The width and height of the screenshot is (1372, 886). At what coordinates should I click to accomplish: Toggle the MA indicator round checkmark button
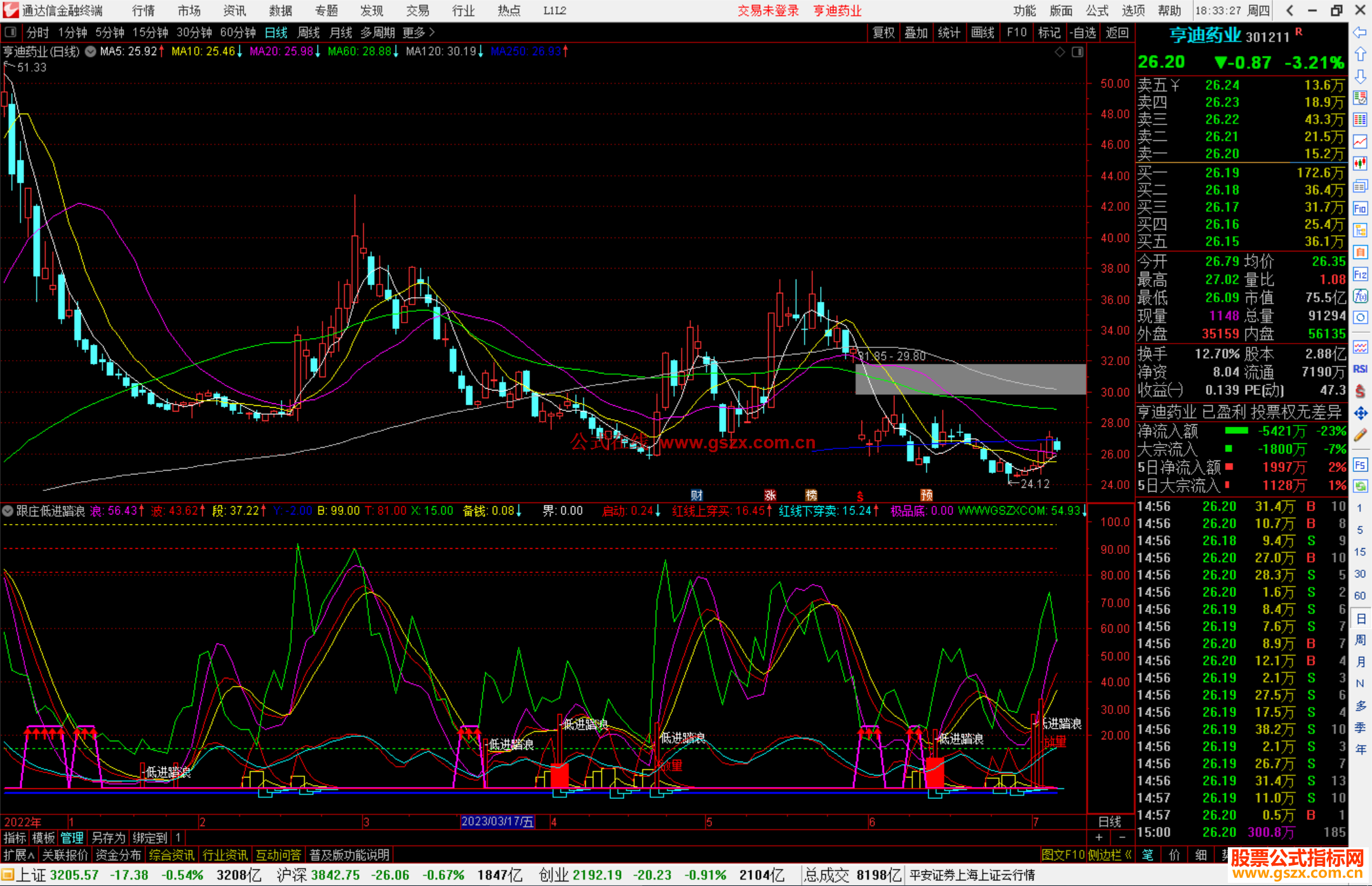[91, 51]
